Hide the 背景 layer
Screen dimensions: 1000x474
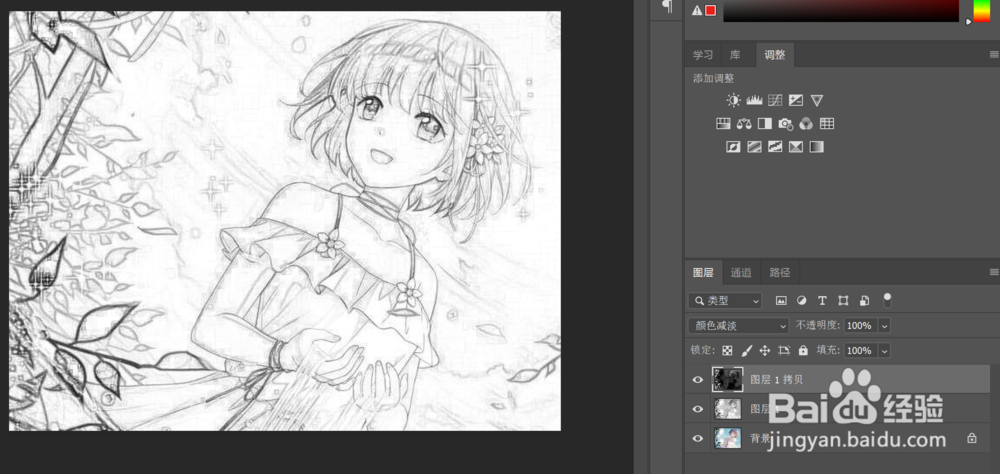(x=698, y=438)
